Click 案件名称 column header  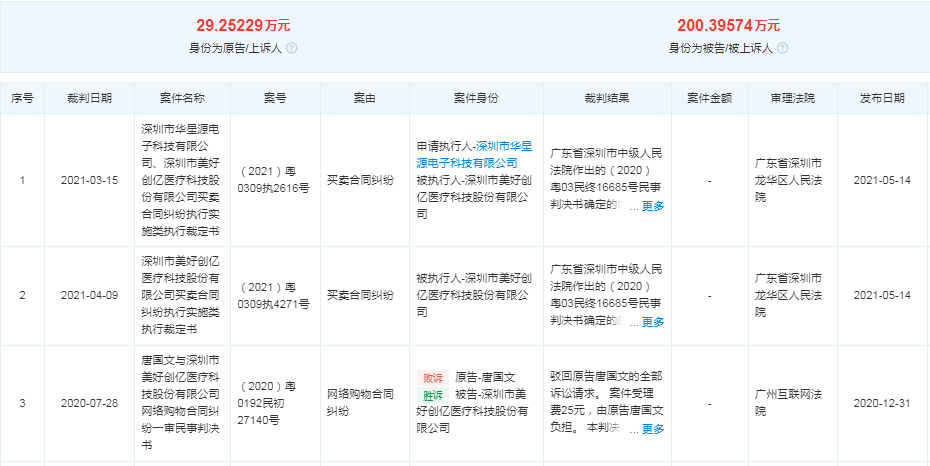(183, 98)
